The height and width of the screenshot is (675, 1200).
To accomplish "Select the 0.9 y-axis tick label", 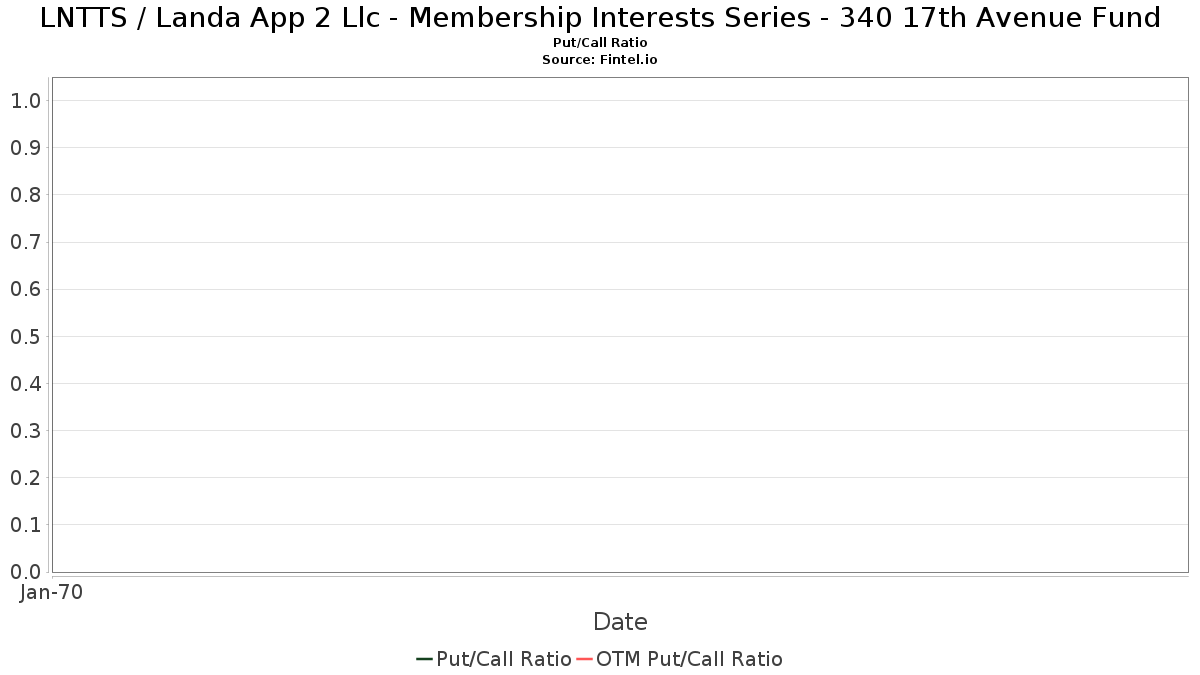I will point(25,148).
